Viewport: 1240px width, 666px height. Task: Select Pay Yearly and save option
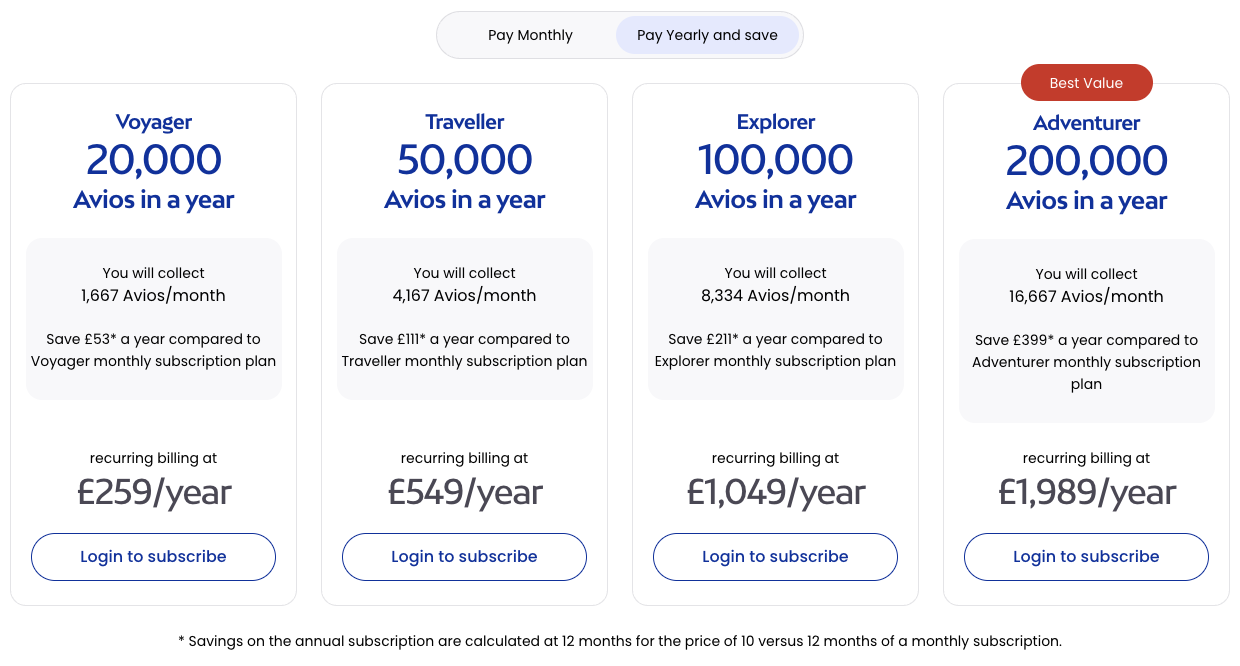[x=707, y=35]
